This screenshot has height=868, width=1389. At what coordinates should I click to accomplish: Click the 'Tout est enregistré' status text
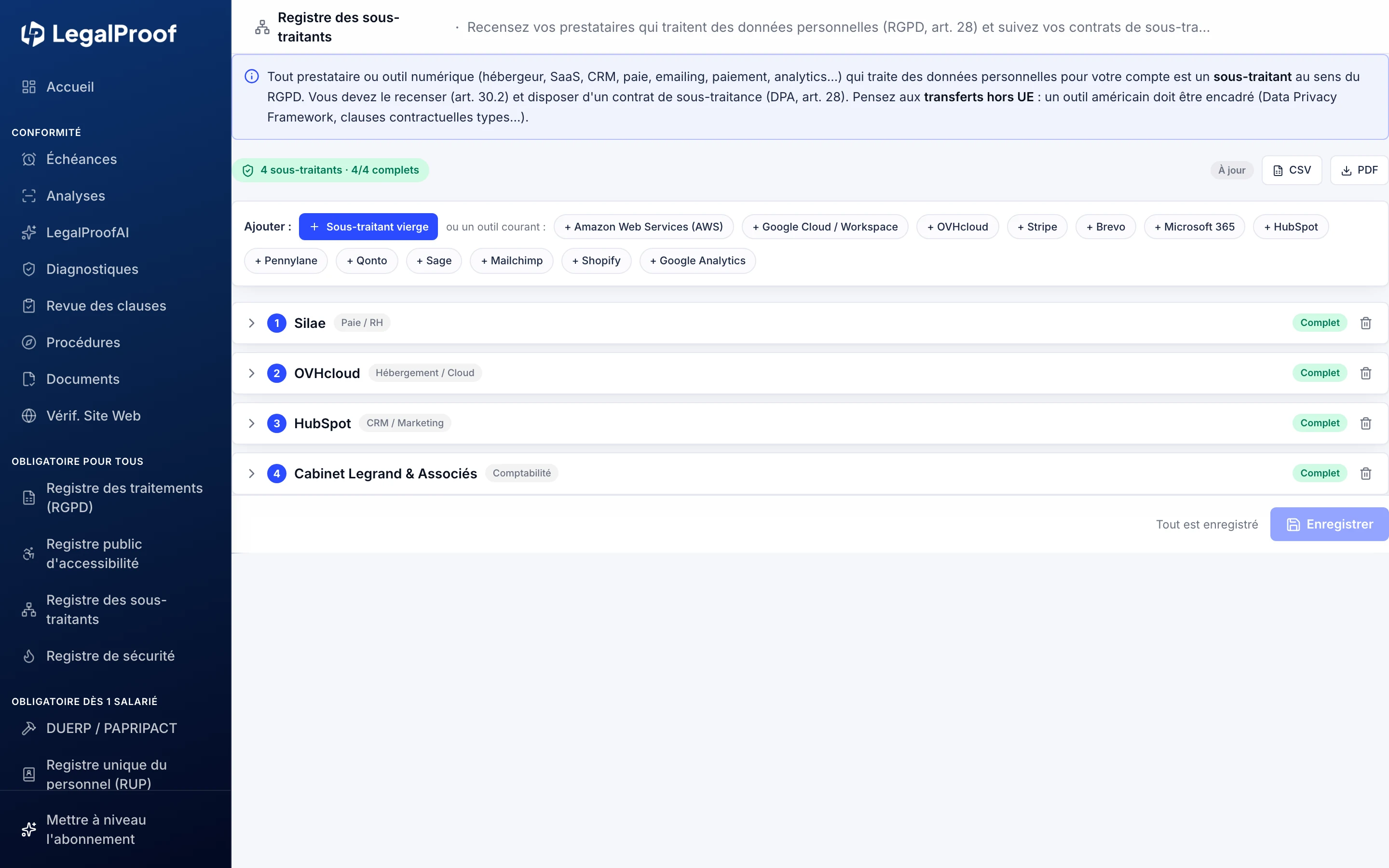1207,524
